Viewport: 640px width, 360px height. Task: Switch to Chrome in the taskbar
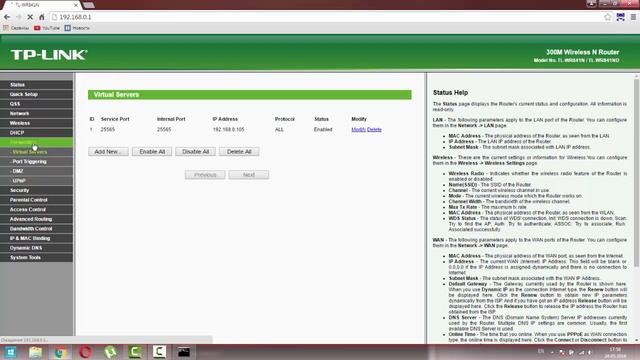pos(60,352)
